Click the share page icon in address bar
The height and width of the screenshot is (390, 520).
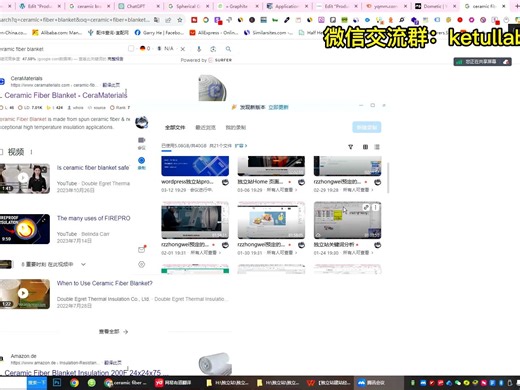[168, 20]
